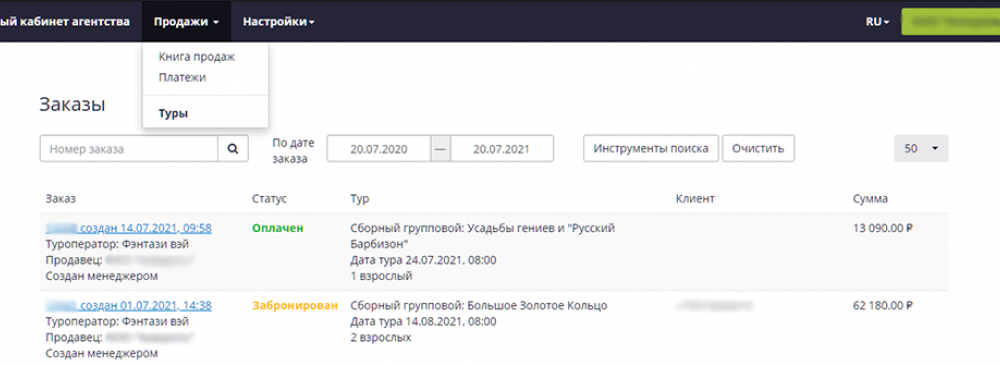Viewport: 1000px width, 366px height.
Task: Click the Сумма column header
Action: pos(870,199)
